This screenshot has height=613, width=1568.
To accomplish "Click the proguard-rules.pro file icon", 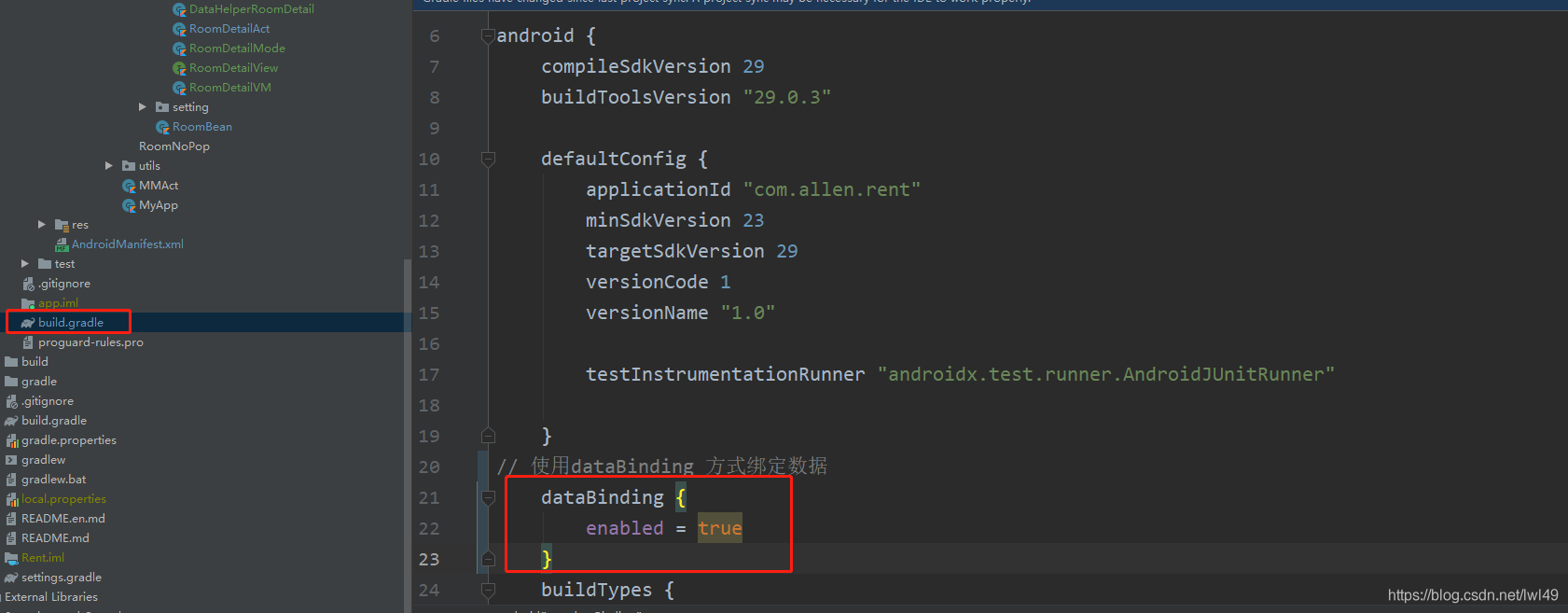I will pos(28,342).
